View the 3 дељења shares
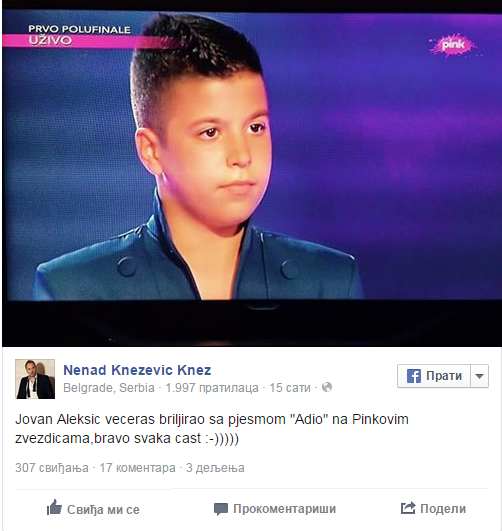The width and height of the screenshot is (502, 531). (x=215, y=468)
